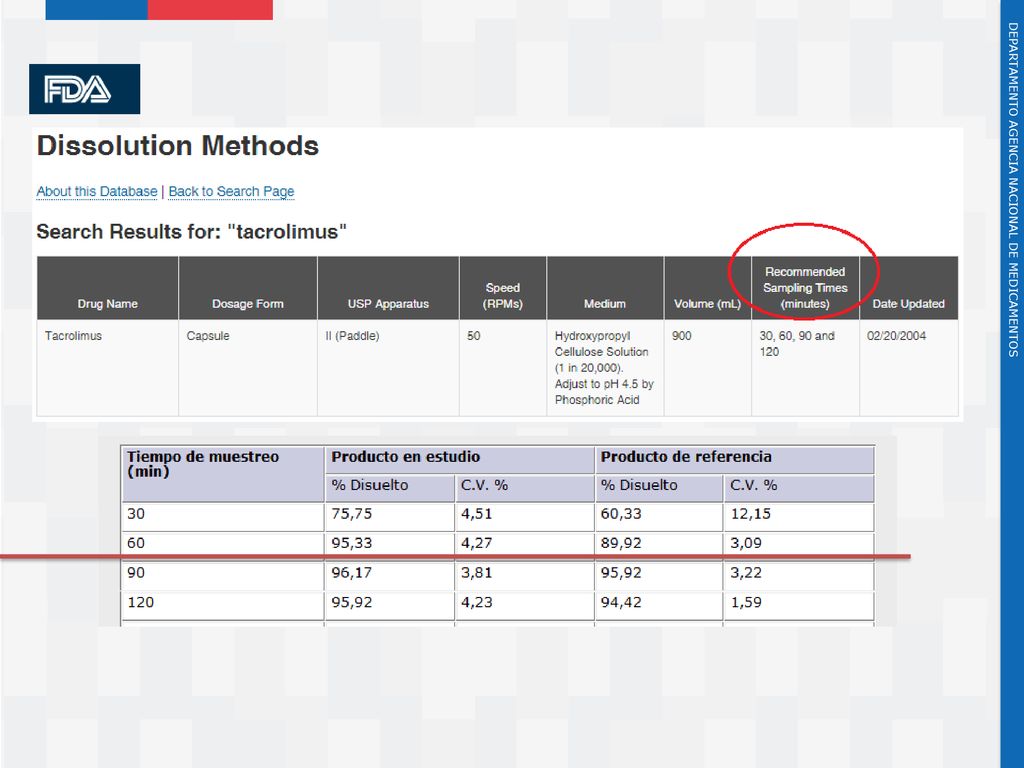Click the Producto en estudio header
Viewport: 1024px width, 768px height.
[x=459, y=460]
